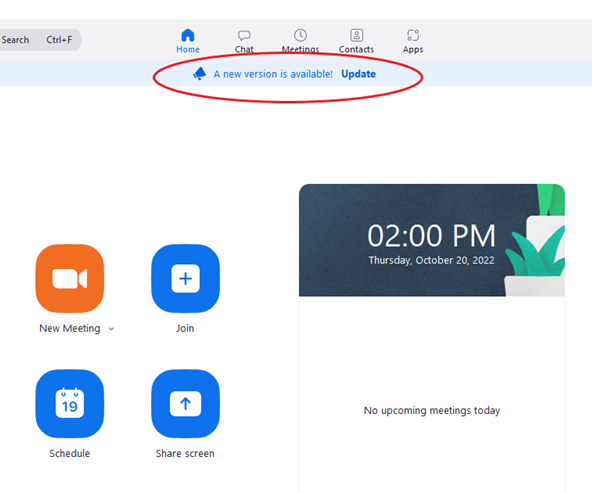The image size is (592, 493).
Task: Click the Search input field
Action: pos(40,40)
